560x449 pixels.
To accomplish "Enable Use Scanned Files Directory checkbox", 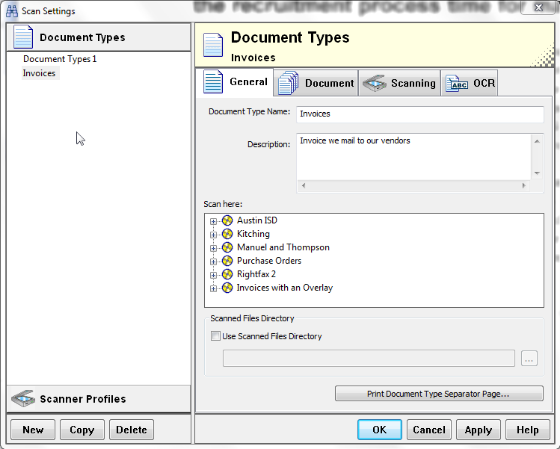I will [x=216, y=336].
